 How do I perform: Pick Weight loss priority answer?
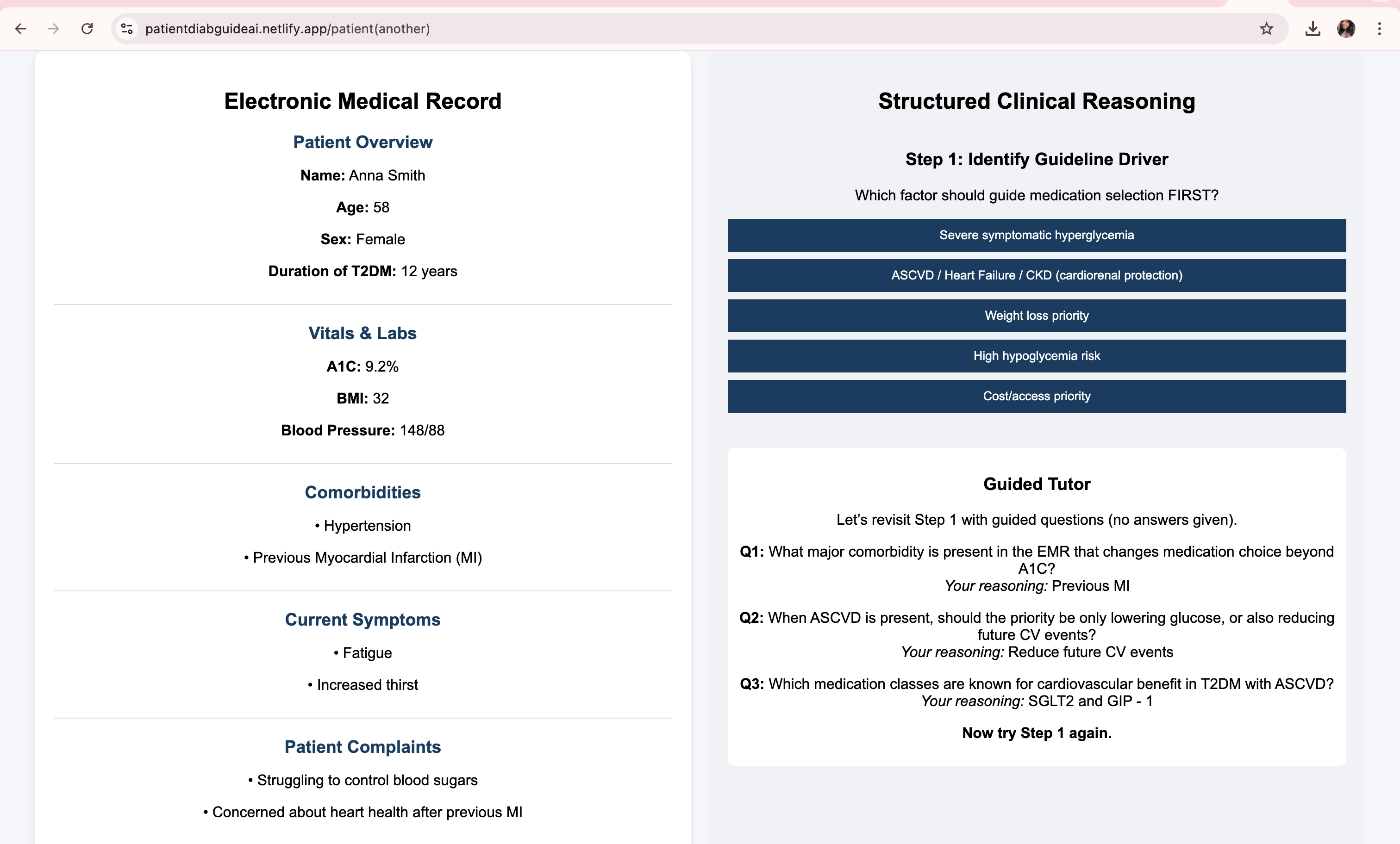click(1037, 316)
